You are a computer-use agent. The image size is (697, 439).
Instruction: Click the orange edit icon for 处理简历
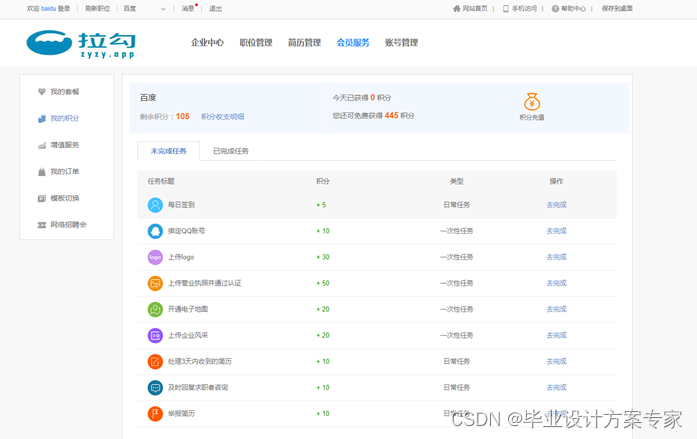pyautogui.click(x=155, y=361)
